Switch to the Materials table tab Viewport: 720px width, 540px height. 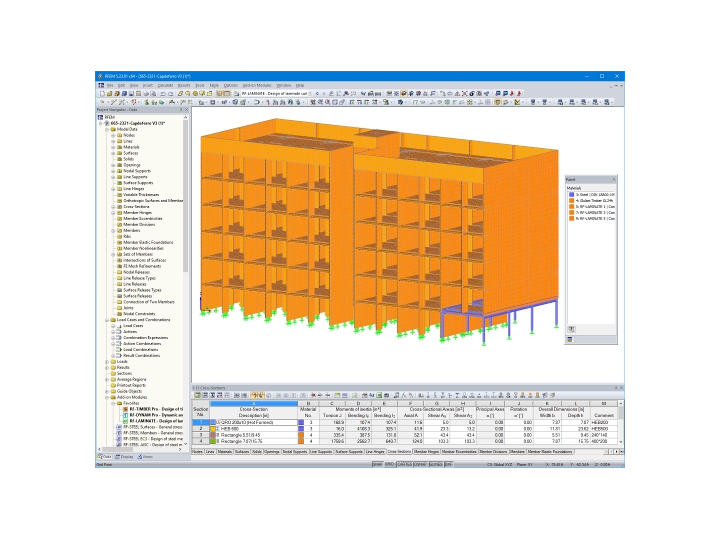[225, 452]
